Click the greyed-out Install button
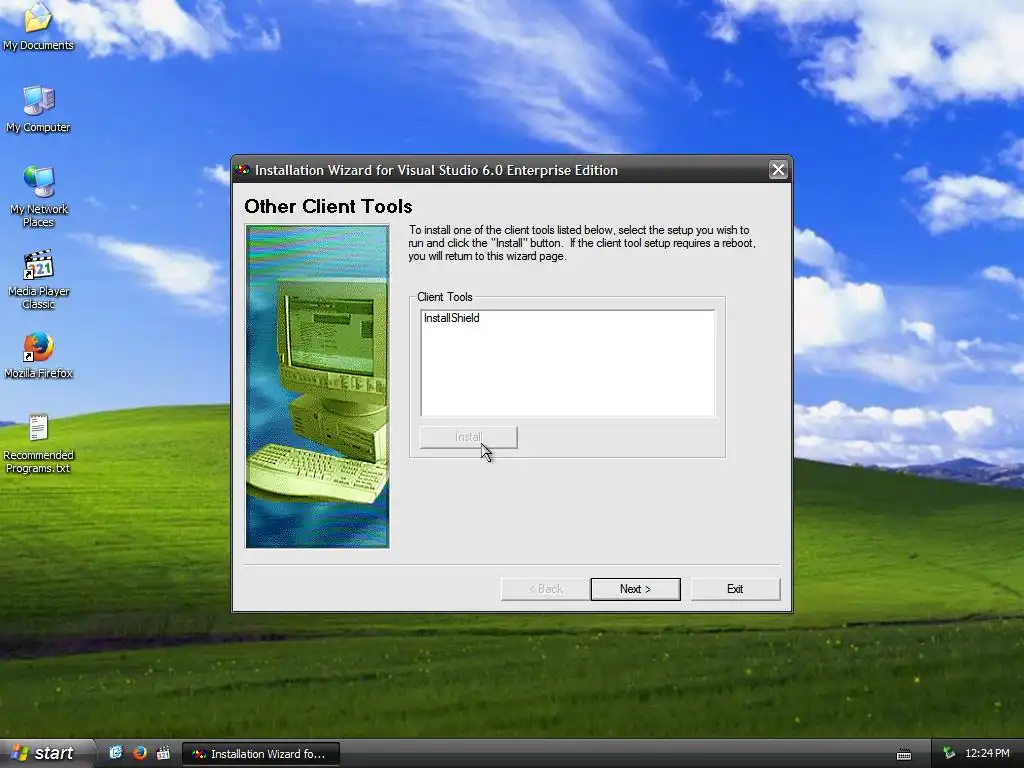 tap(468, 437)
